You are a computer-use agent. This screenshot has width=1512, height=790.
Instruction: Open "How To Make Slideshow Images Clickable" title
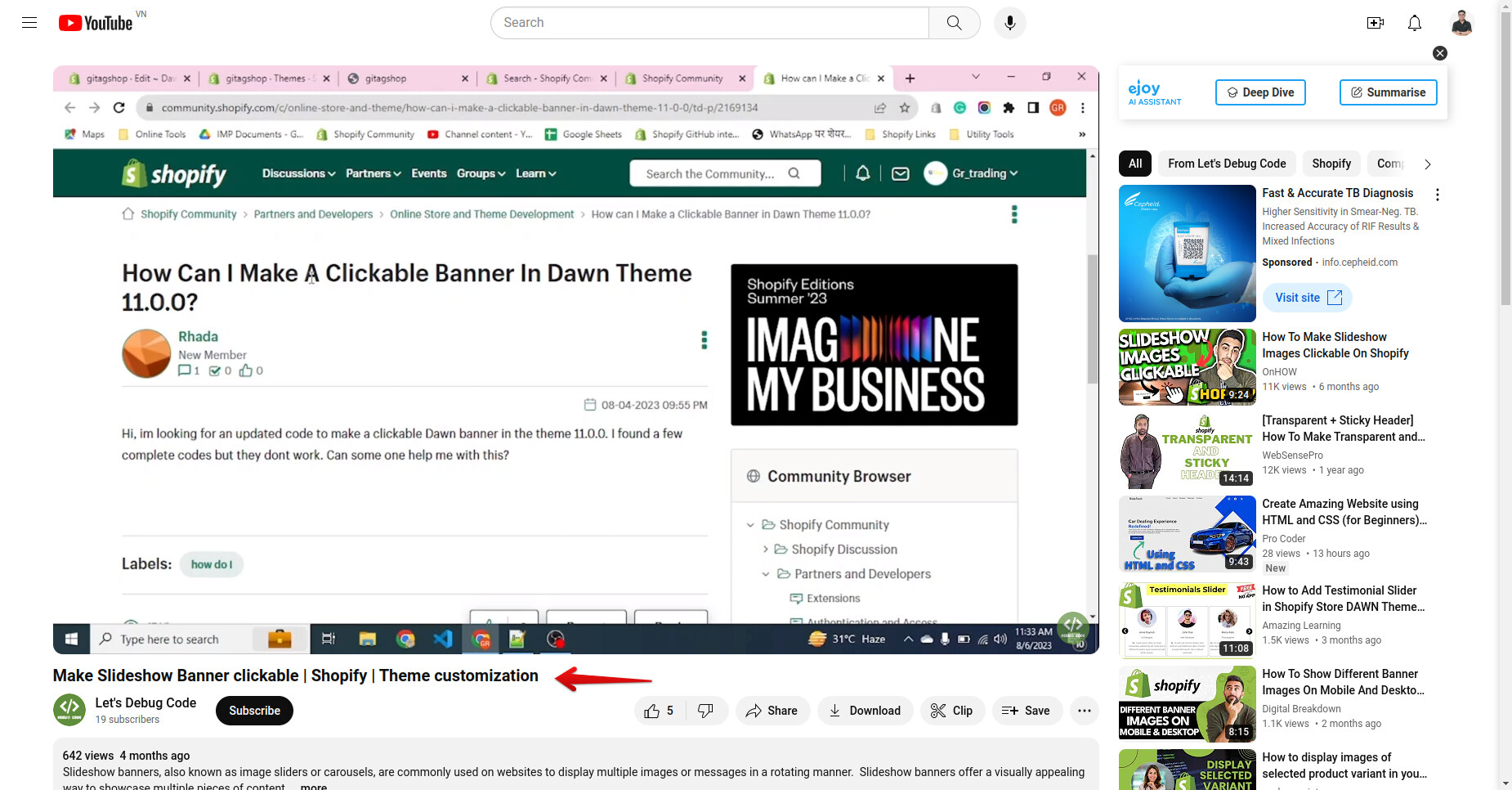(1335, 345)
